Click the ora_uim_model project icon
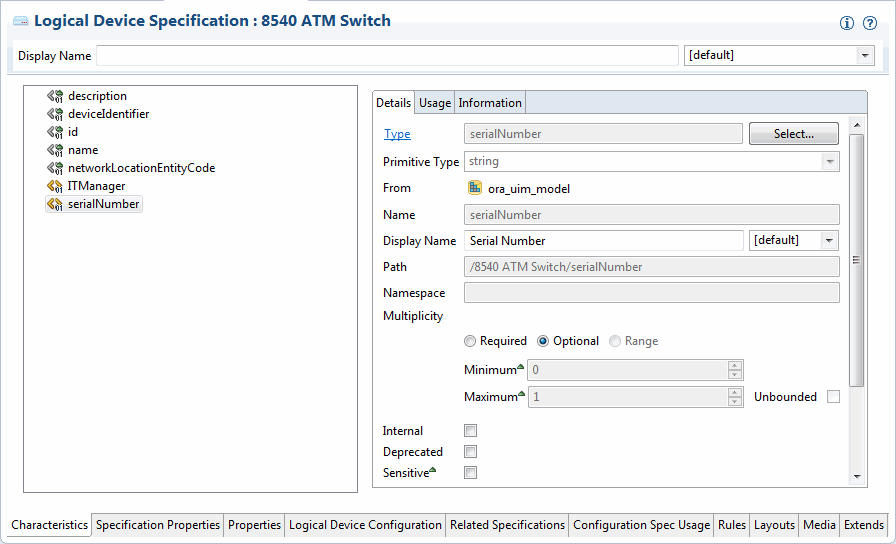 pyautogui.click(x=475, y=188)
